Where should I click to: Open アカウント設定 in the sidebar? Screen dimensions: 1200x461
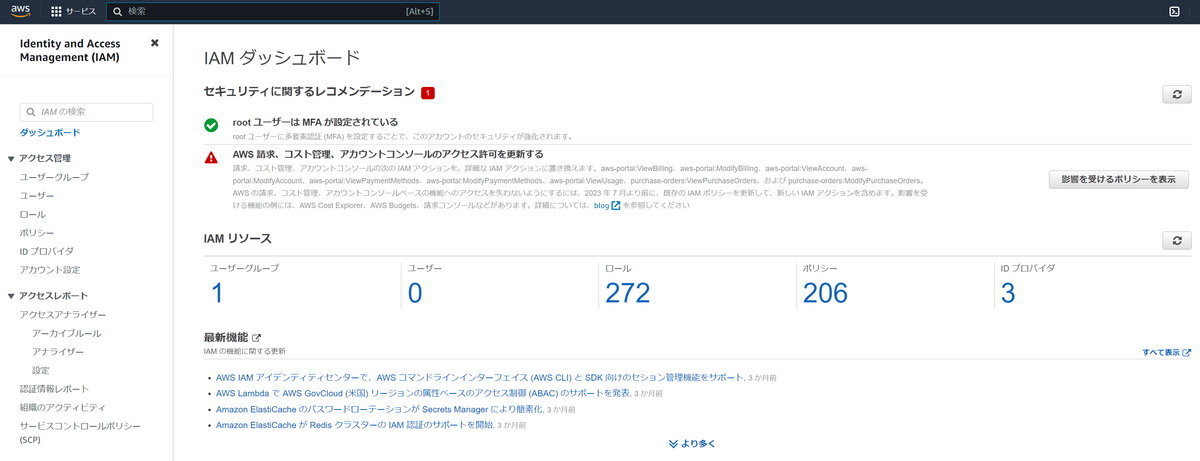[x=50, y=270]
